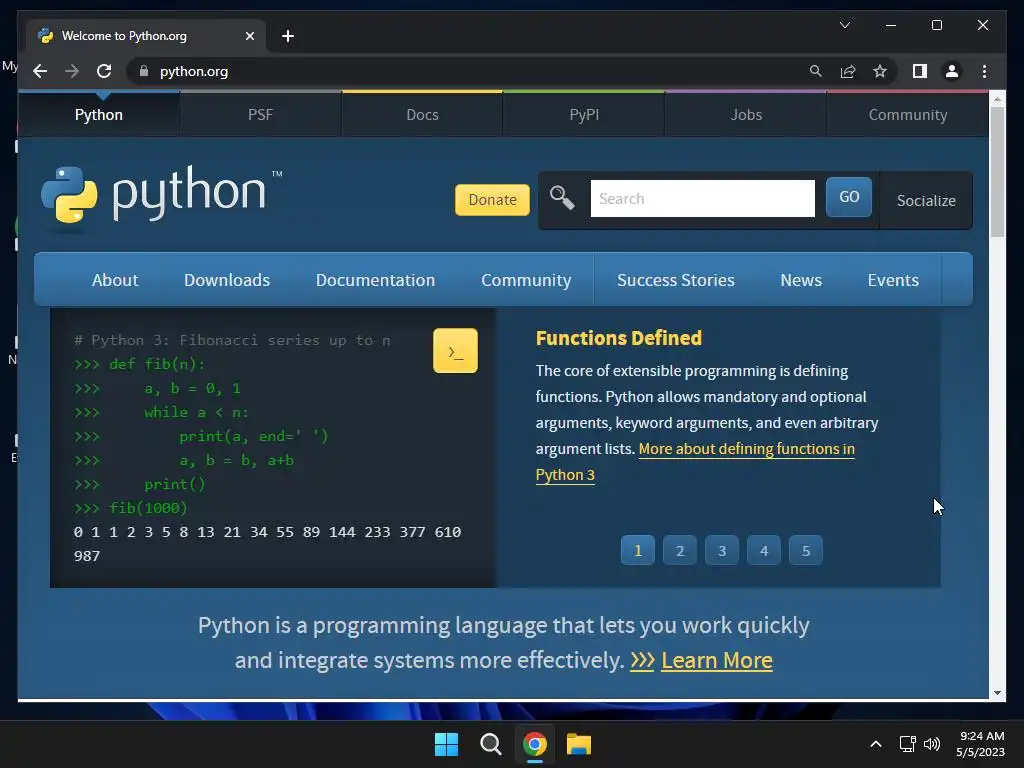
Task: Open clock showing 9:24 AM
Action: [980, 744]
